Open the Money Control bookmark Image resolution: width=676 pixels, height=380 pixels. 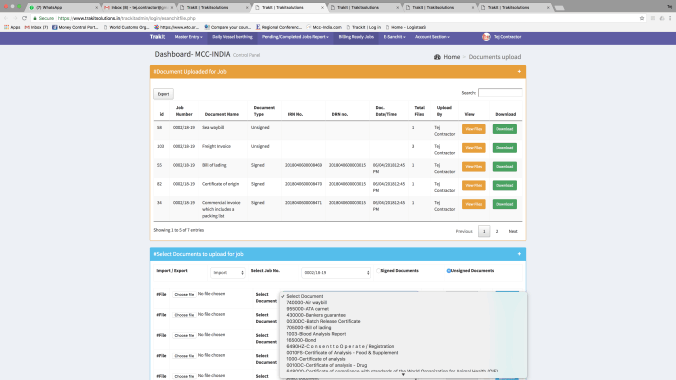(x=75, y=27)
